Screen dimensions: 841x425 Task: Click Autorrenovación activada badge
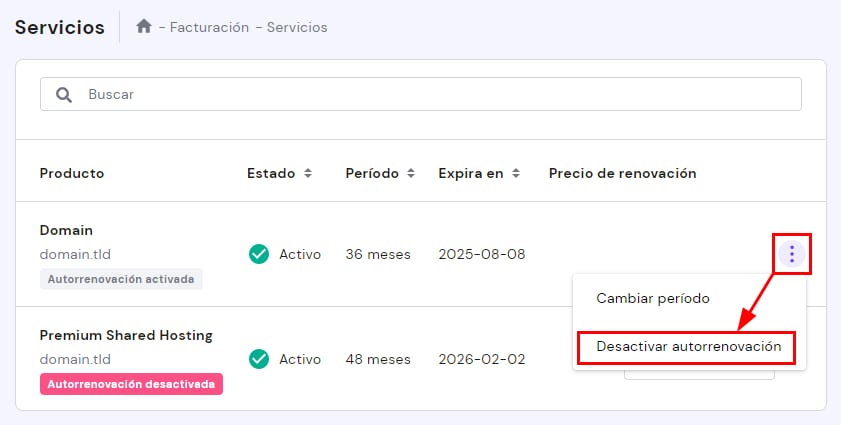coord(121,279)
